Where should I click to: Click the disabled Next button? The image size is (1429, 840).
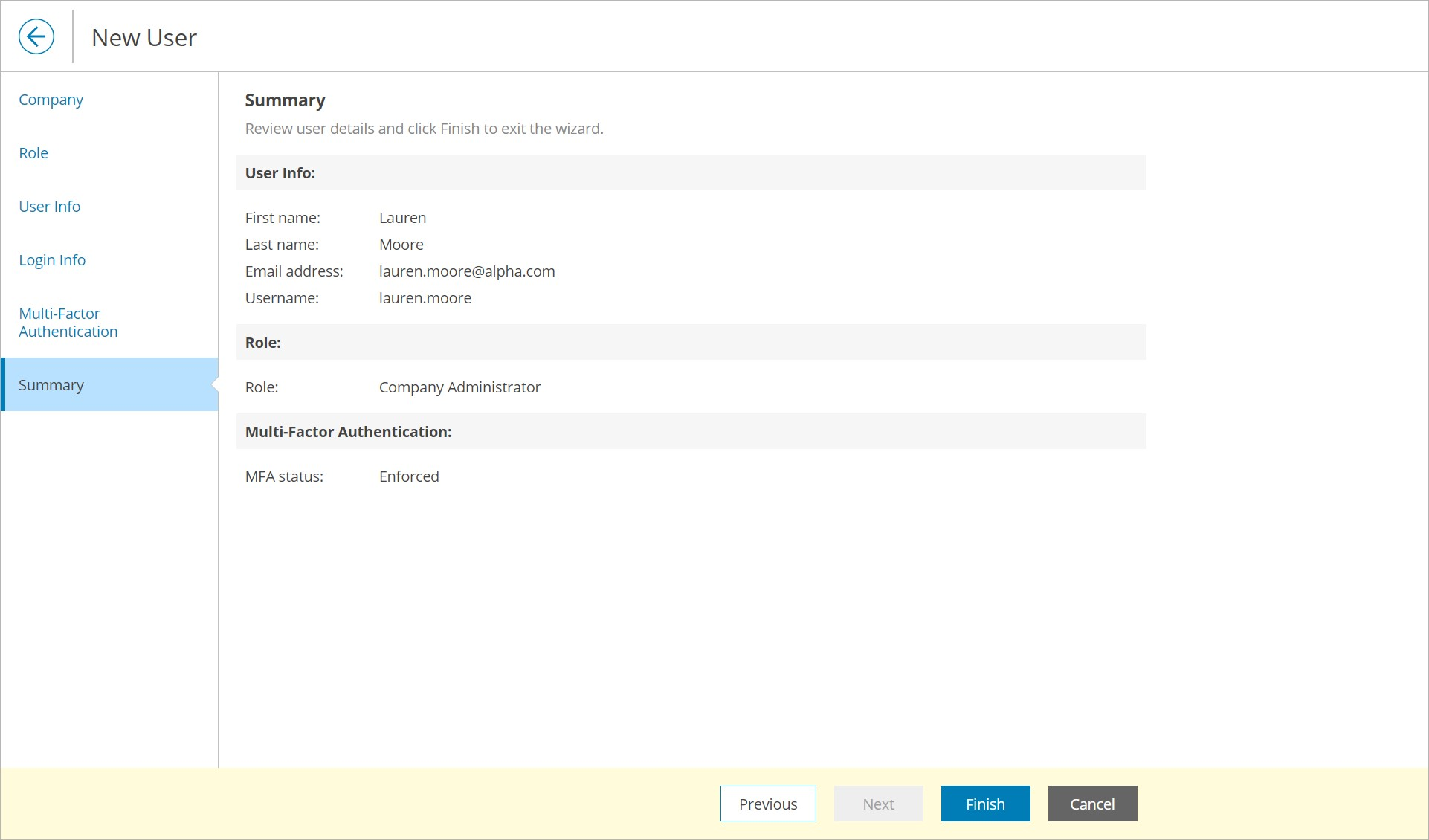pyautogui.click(x=878, y=804)
